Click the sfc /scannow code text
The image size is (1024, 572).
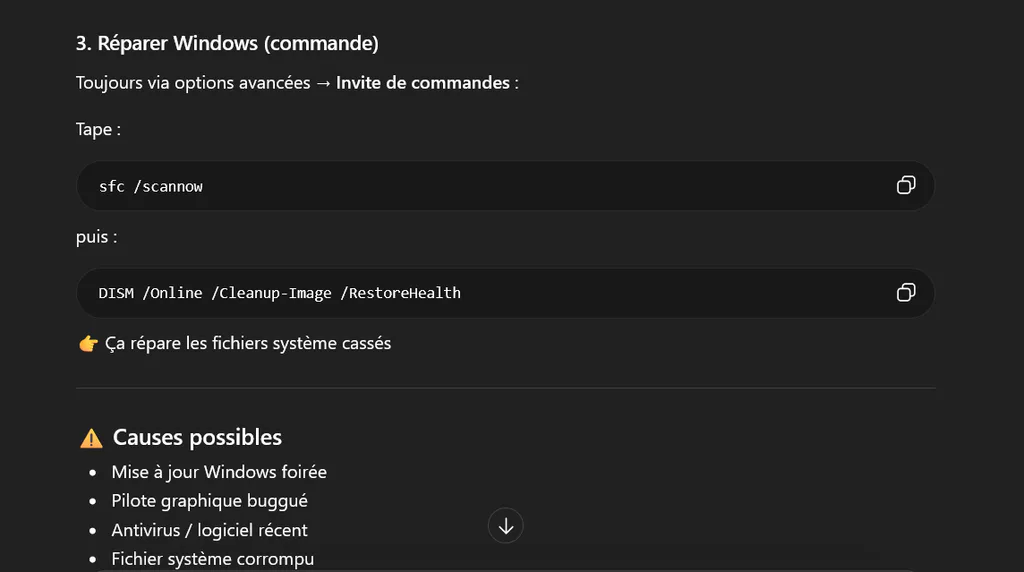click(x=151, y=187)
